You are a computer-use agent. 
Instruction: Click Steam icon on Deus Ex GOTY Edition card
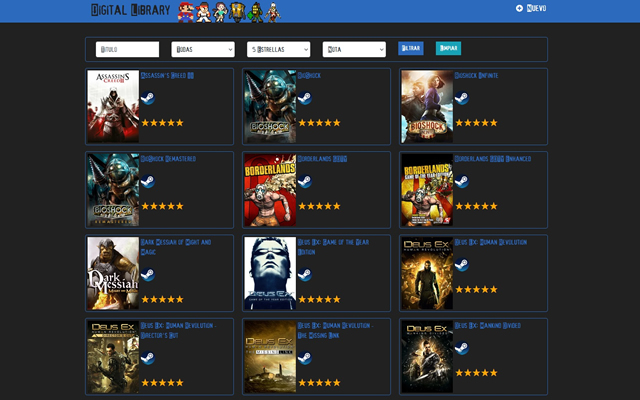(305, 274)
